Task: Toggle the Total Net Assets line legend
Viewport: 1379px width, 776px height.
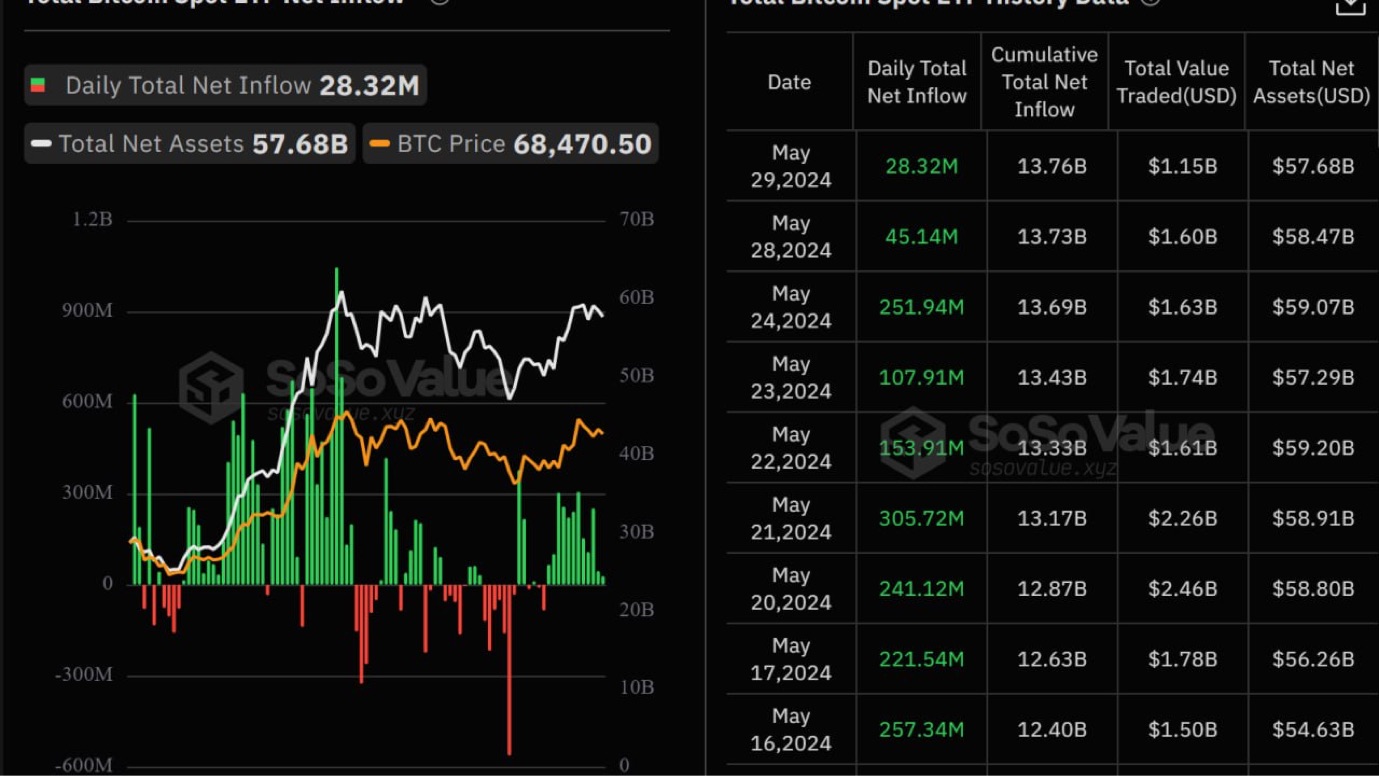Action: pos(190,144)
